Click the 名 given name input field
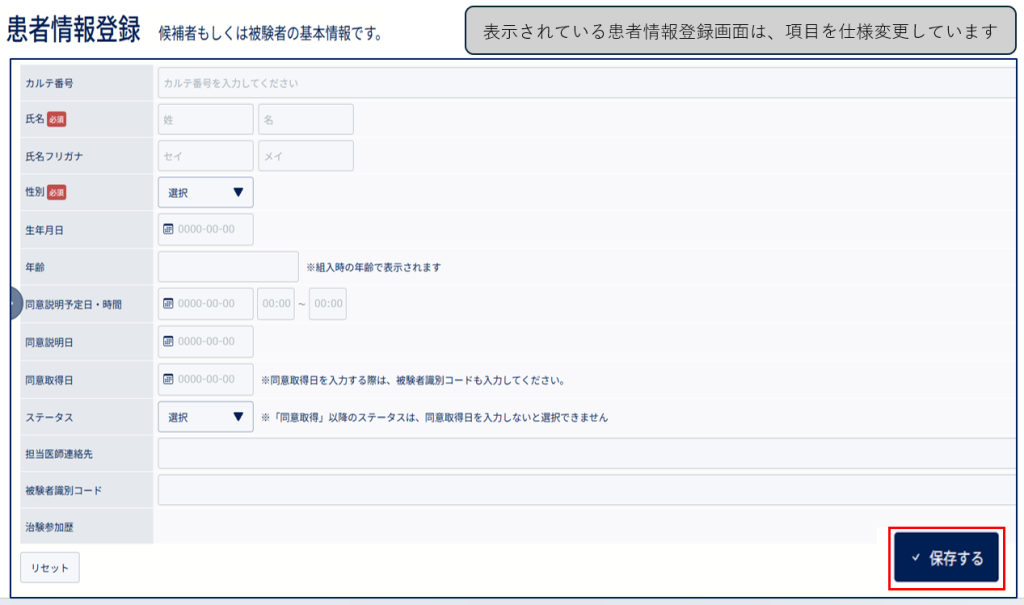This screenshot has width=1024, height=605. 306,120
